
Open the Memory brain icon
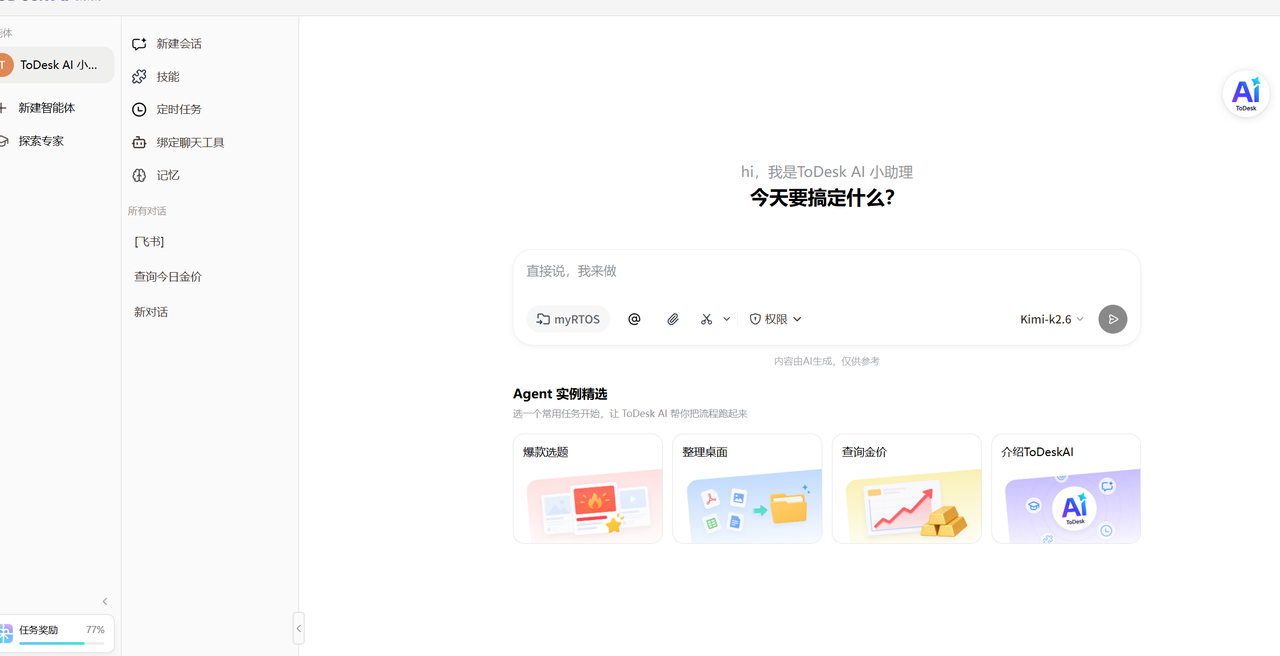(x=139, y=175)
